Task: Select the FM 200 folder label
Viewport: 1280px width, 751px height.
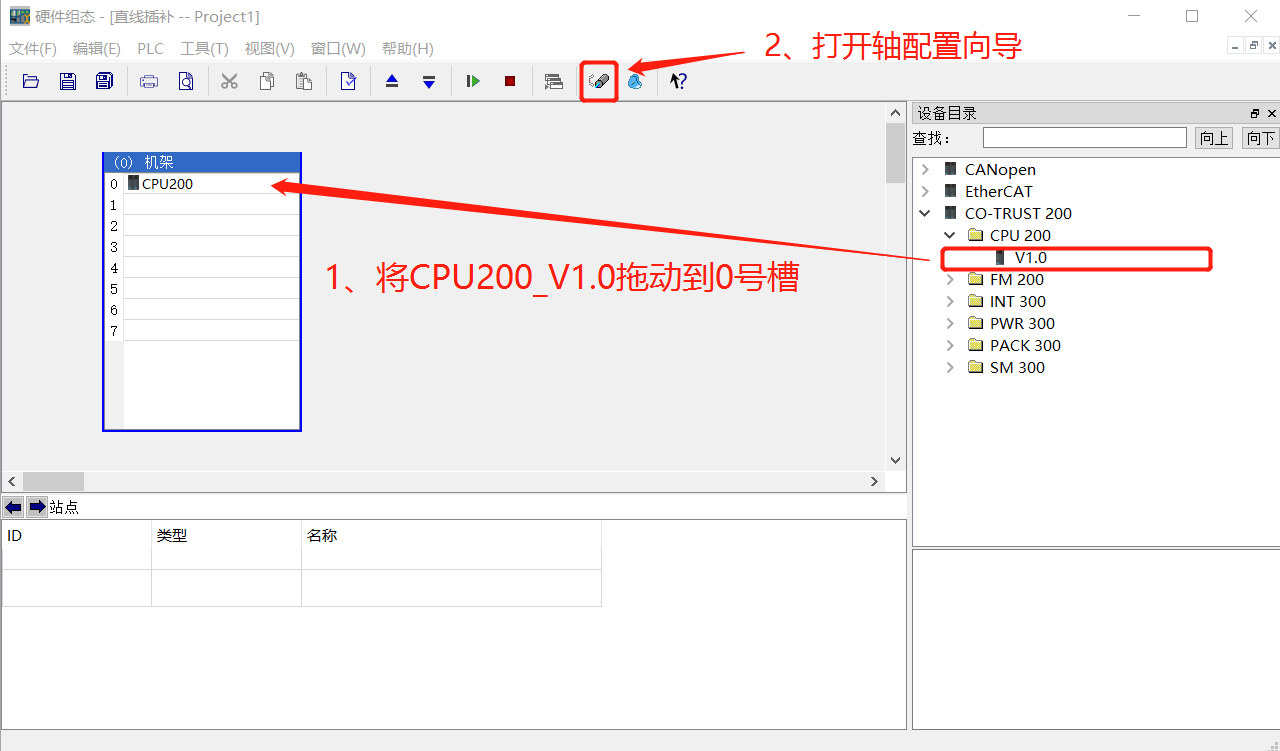Action: 1017,280
